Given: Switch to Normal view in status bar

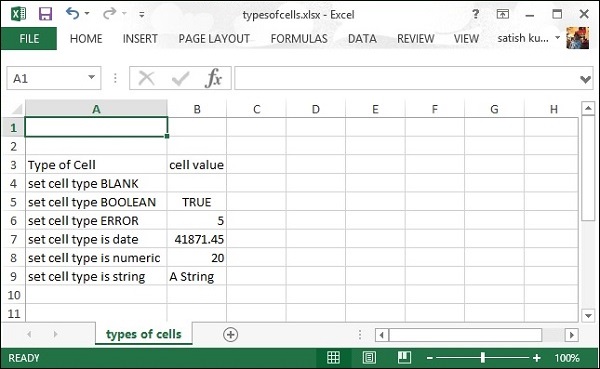Looking at the screenshot, I should pos(333,358).
